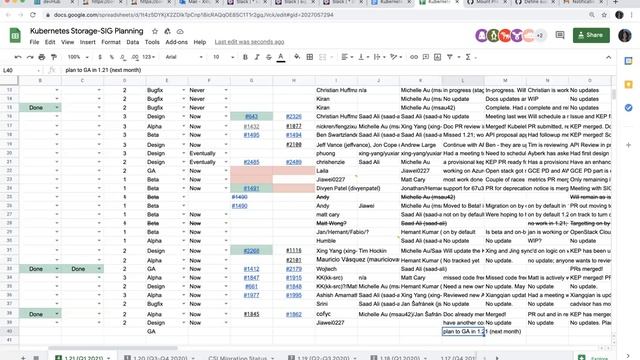This screenshot has height=360, width=640.
Task: Click the green Share button
Action: (591, 36)
